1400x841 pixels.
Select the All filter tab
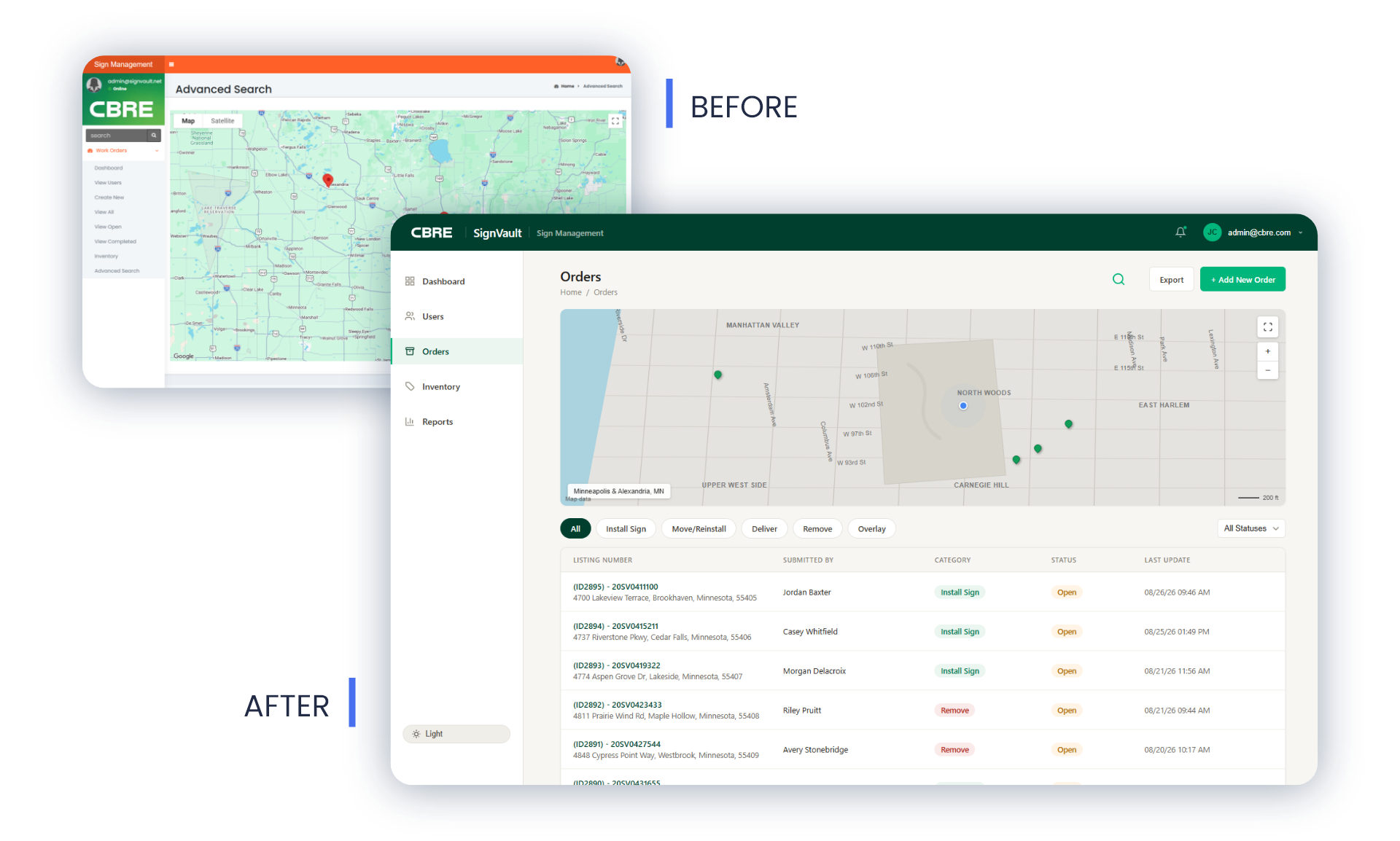(575, 529)
